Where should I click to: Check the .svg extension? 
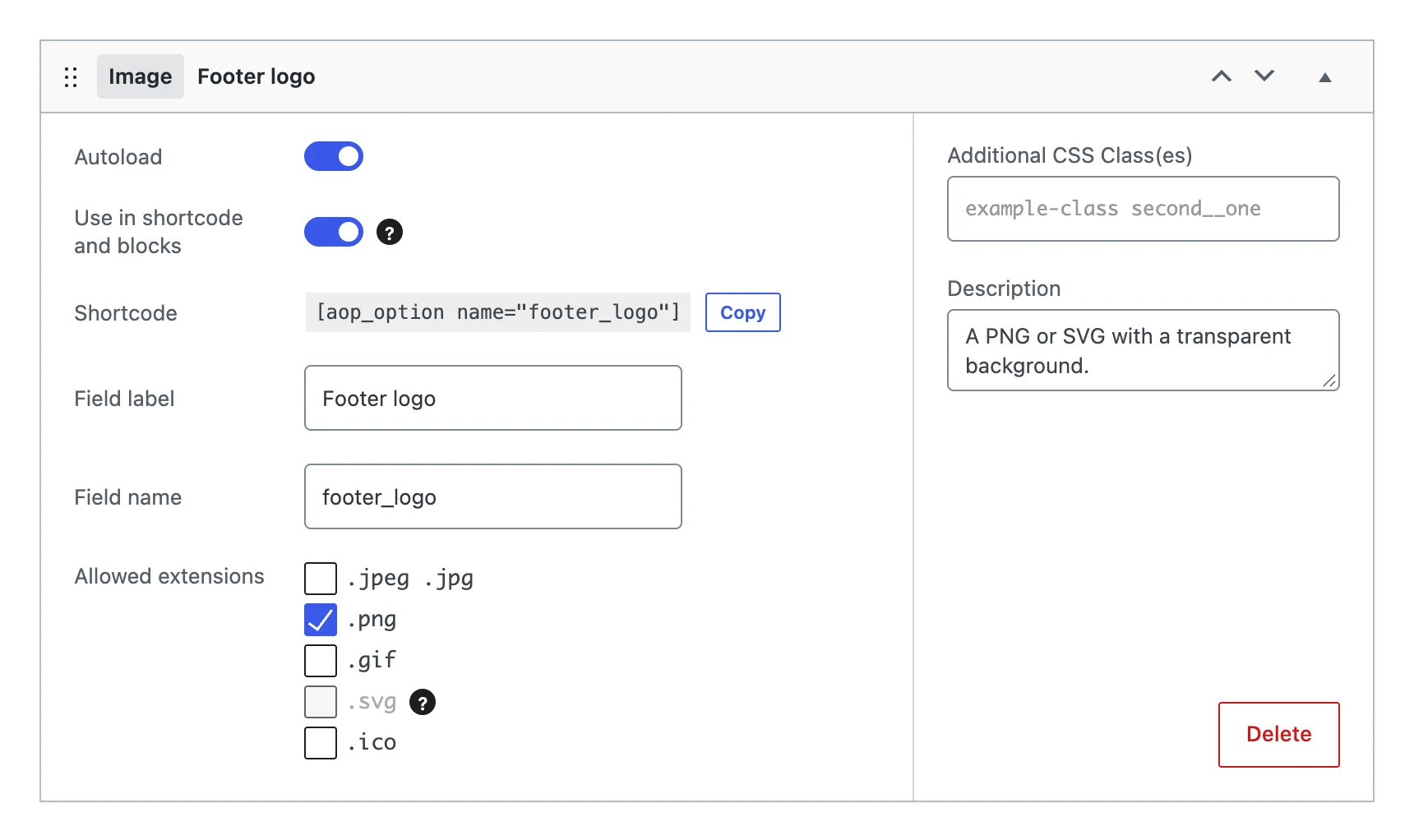coord(321,702)
